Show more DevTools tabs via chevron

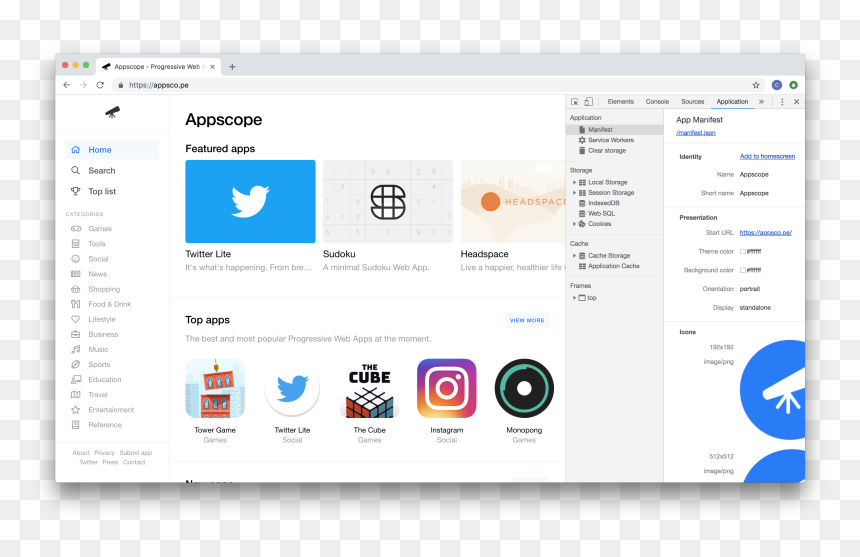click(761, 102)
